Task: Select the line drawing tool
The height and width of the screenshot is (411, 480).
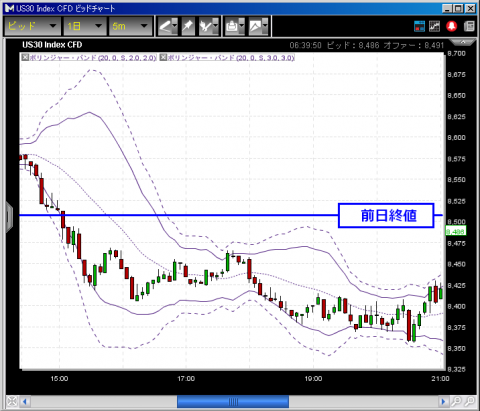Action: 168,26
